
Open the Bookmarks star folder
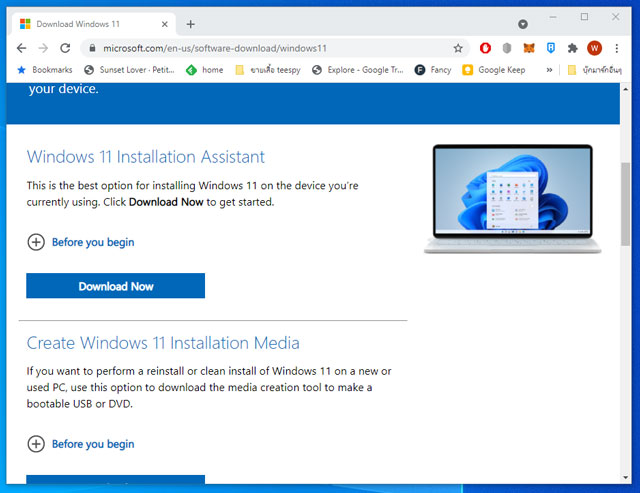pyautogui.click(x=45, y=70)
